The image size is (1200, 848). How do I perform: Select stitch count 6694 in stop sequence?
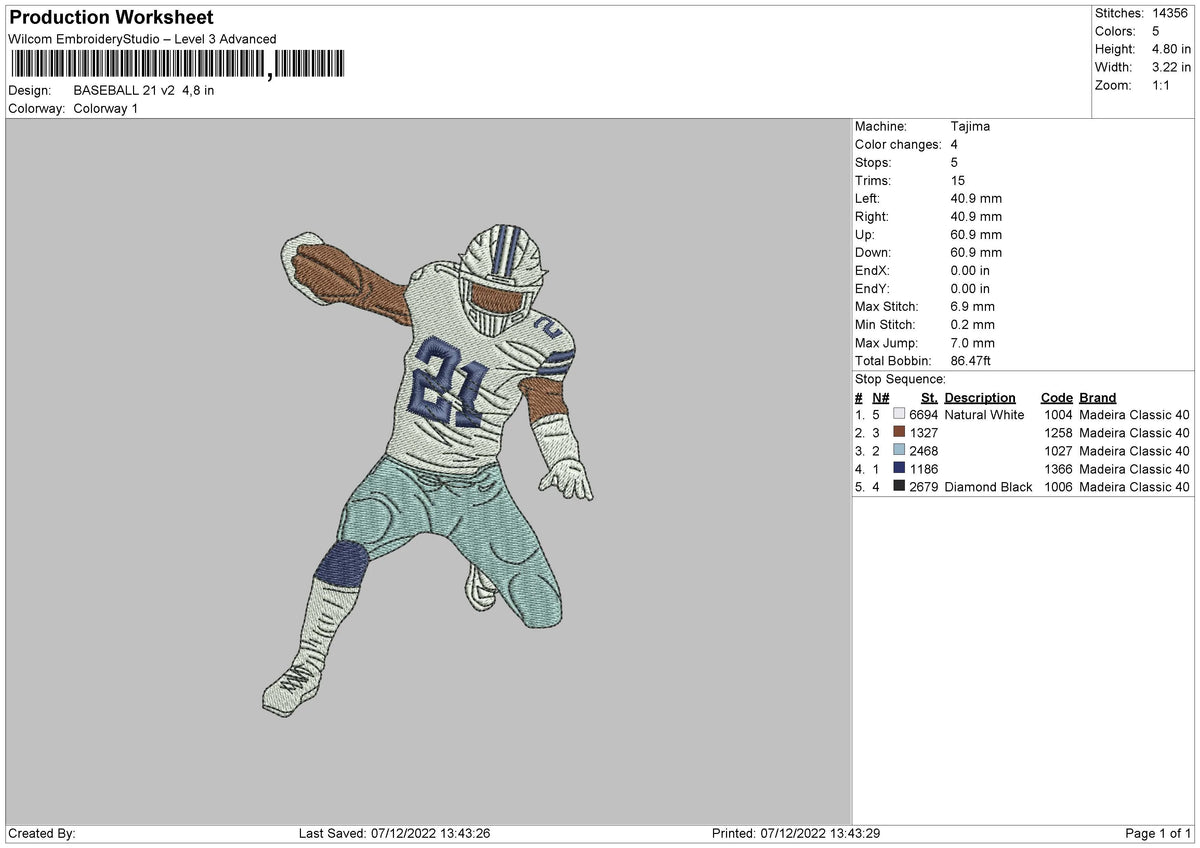pos(923,414)
